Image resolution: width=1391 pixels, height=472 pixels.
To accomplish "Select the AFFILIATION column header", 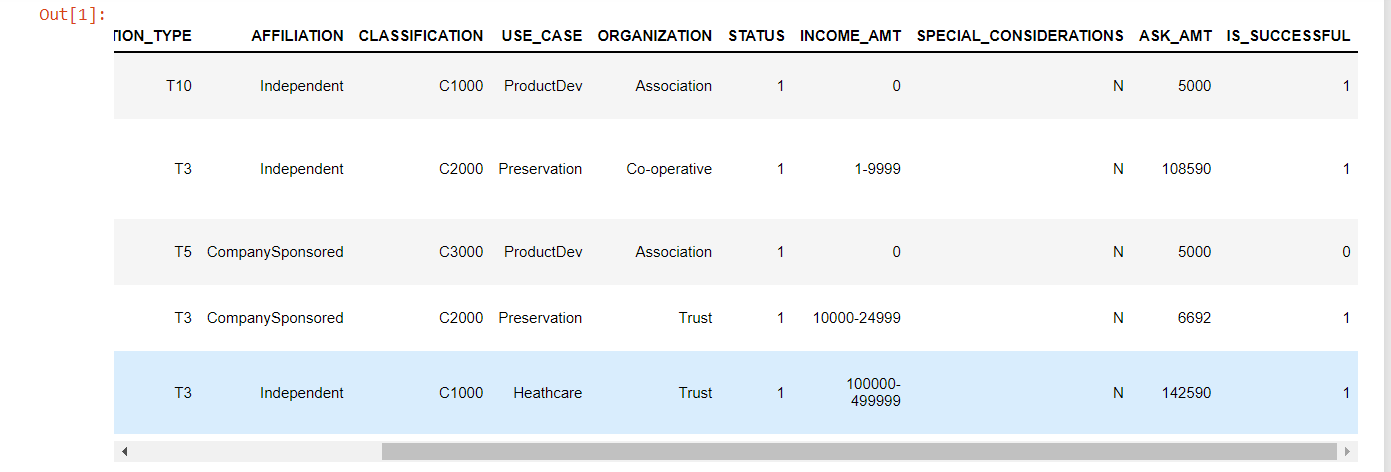I will [297, 35].
